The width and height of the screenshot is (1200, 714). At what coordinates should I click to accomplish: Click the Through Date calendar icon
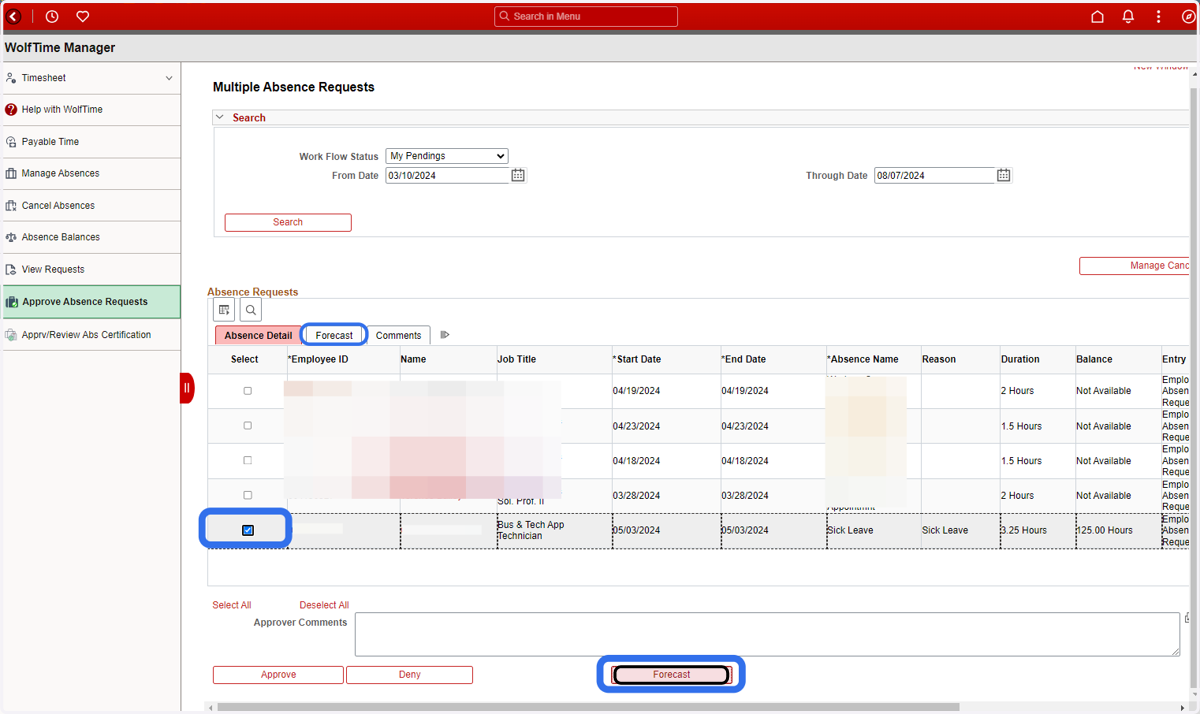tap(1003, 175)
